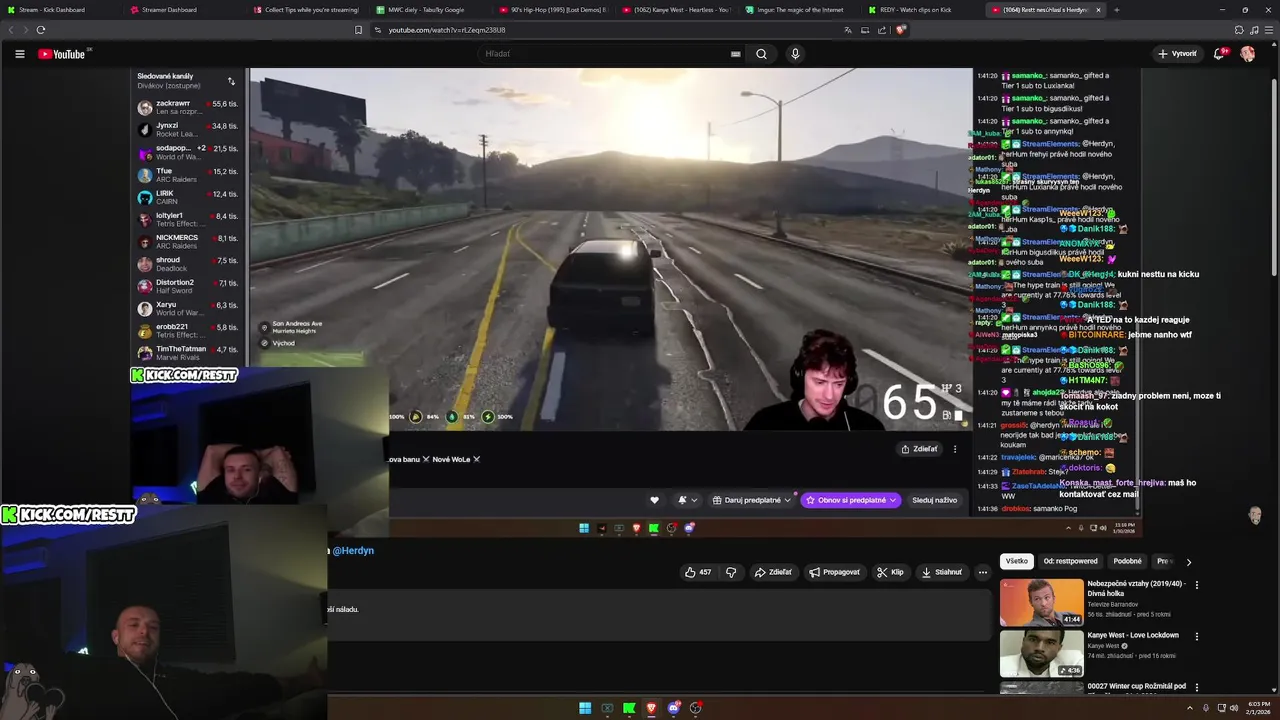Select shroud in followed channels list
This screenshot has width=1280, height=720.
(x=188, y=264)
